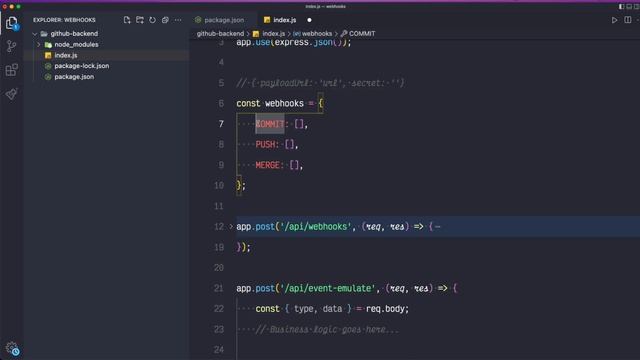Collapse all folders in Explorer
The width and height of the screenshot is (640, 360).
coord(165,20)
